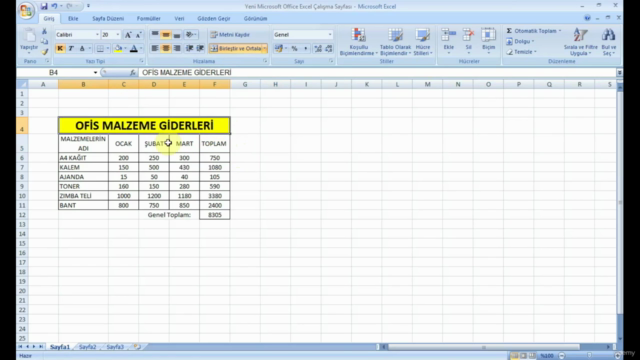The height and width of the screenshot is (360, 640).
Task: Open the Name Box dropdown arrow
Action: click(95, 73)
